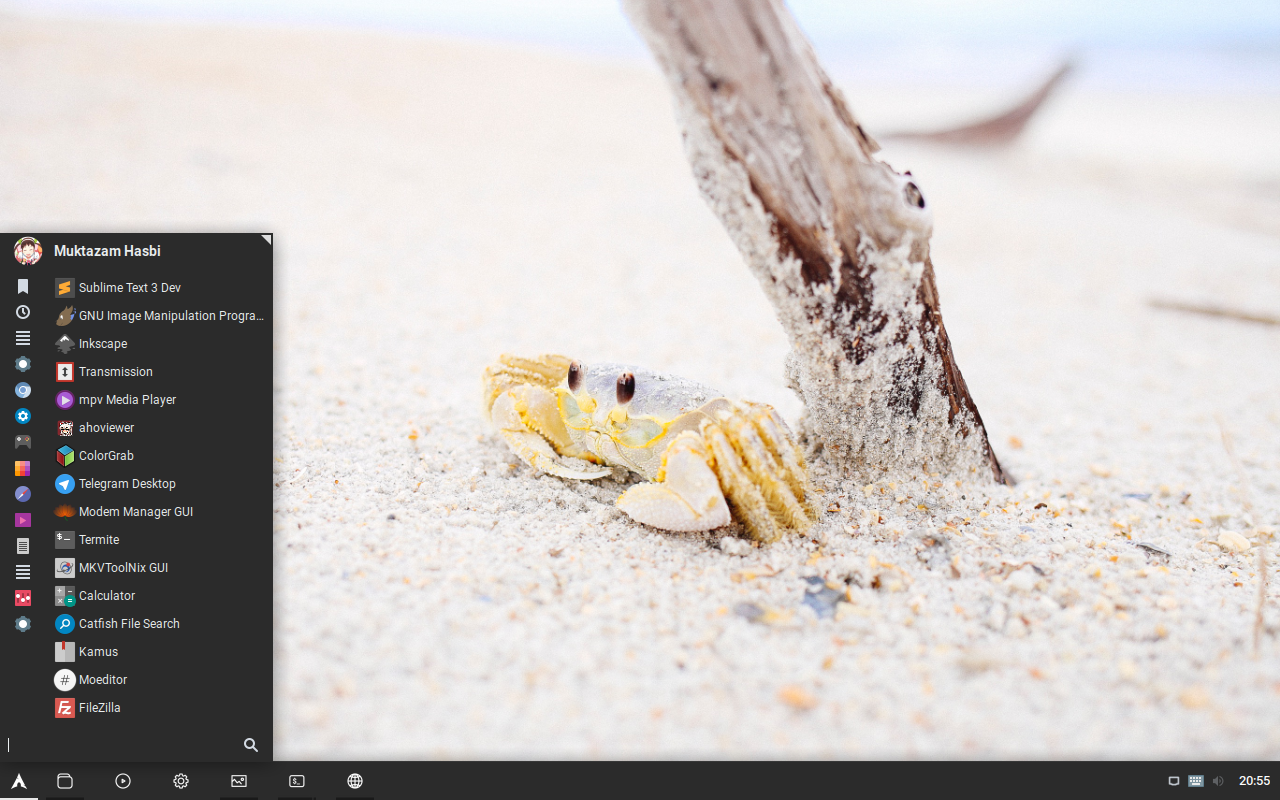Focus the menu search field
This screenshot has height=800, width=1280.
coord(120,745)
